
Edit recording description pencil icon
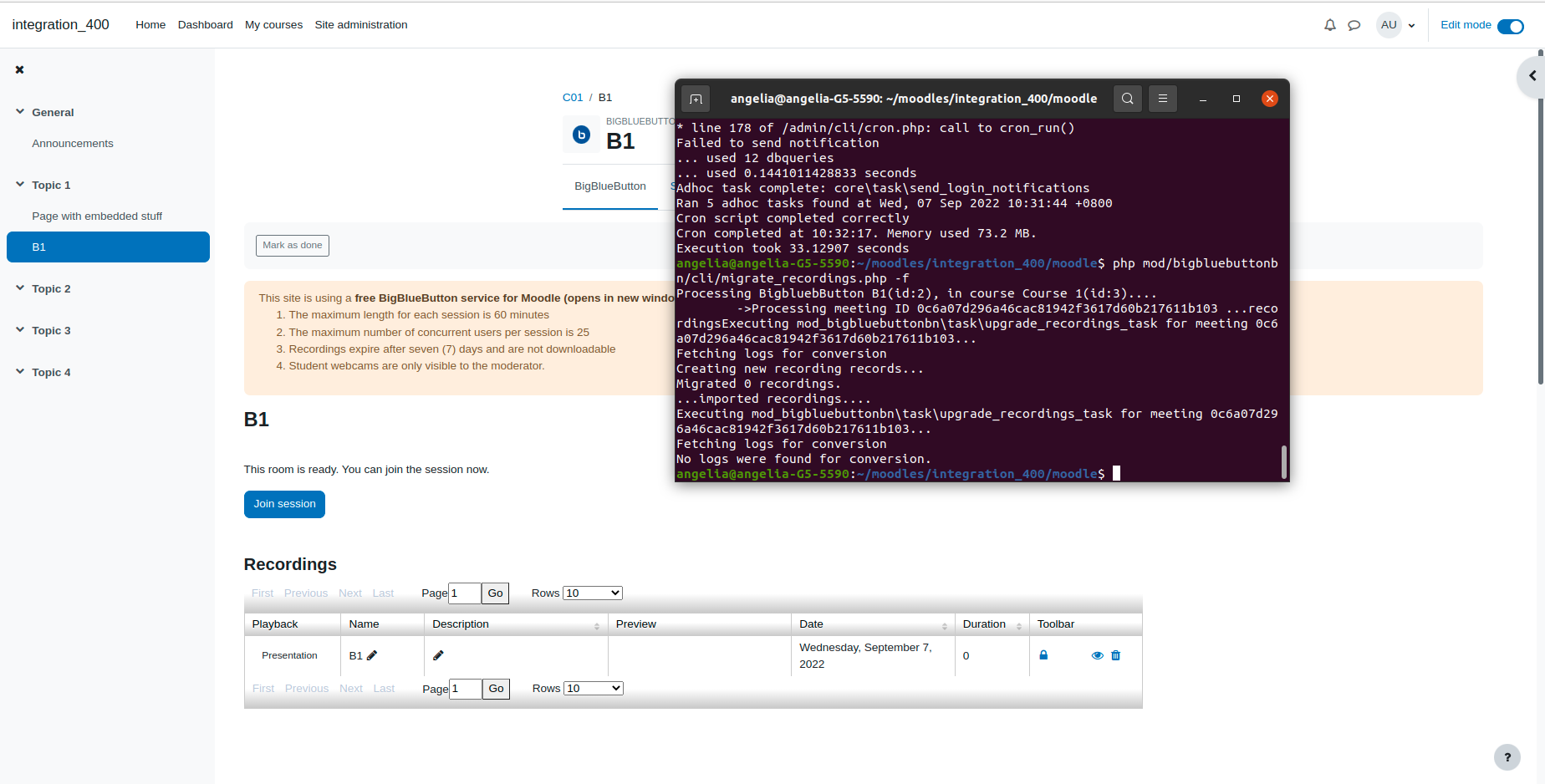point(438,655)
